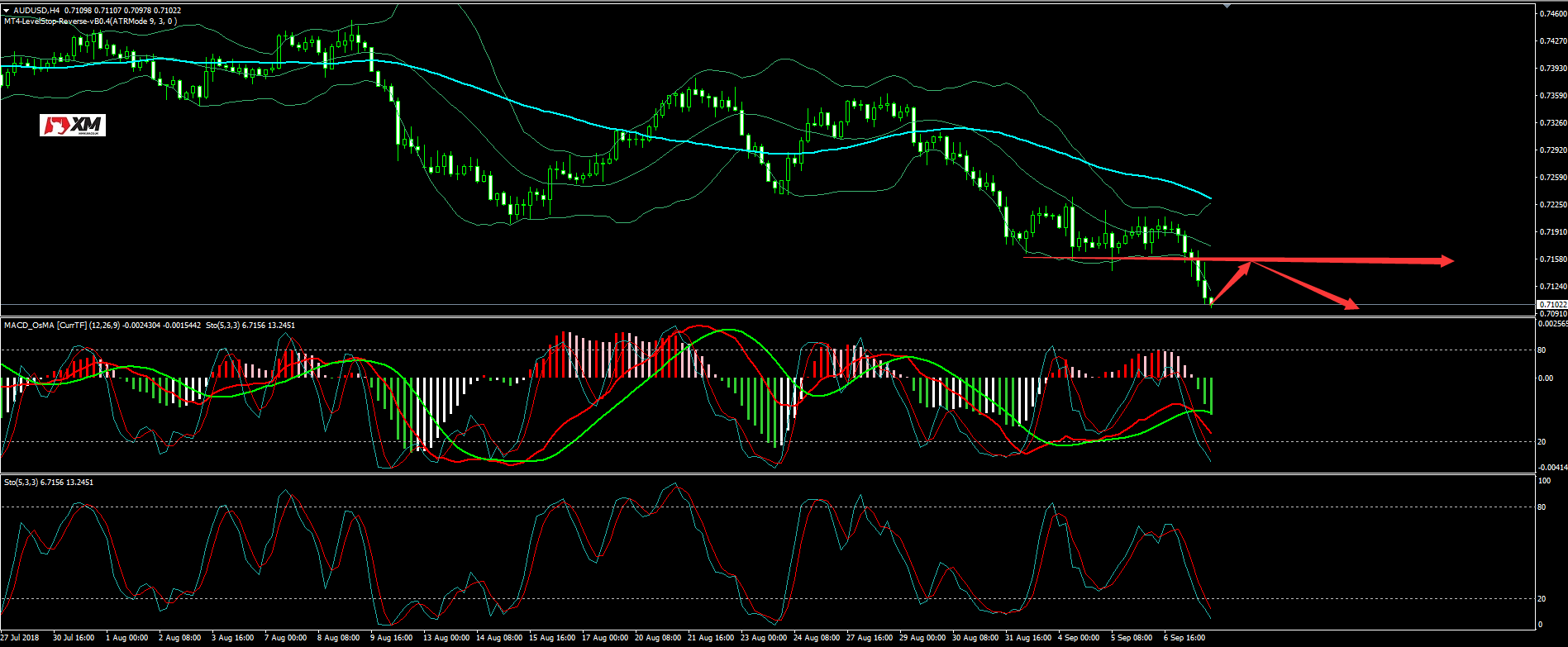Click the 27 Aug 16:00 time label

[x=870, y=638]
